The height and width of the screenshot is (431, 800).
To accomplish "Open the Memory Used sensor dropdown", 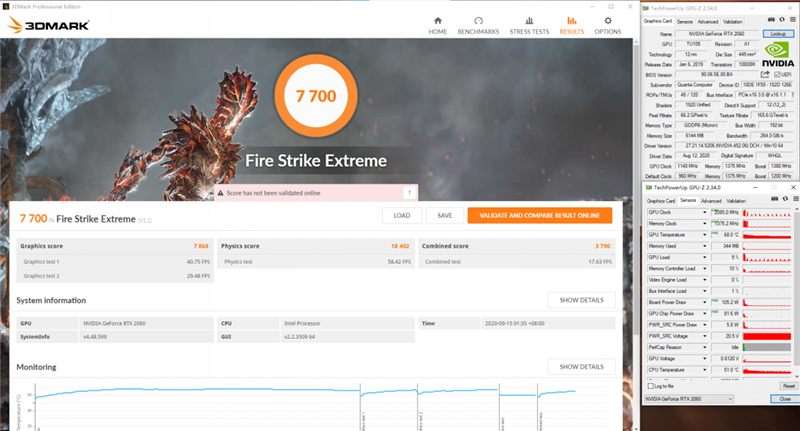I will 705,246.
